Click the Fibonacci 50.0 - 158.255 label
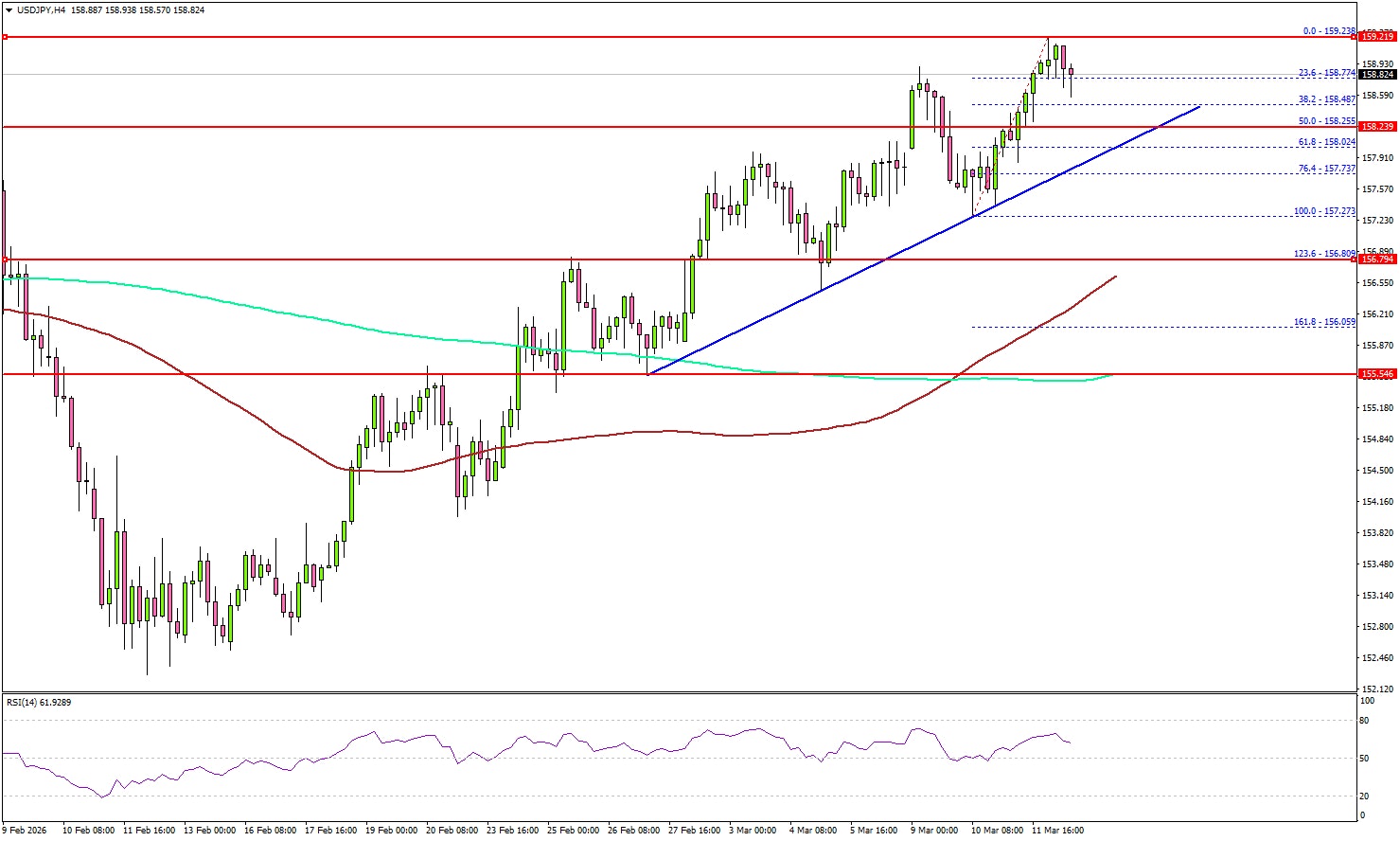1400x841 pixels. coord(1326,121)
